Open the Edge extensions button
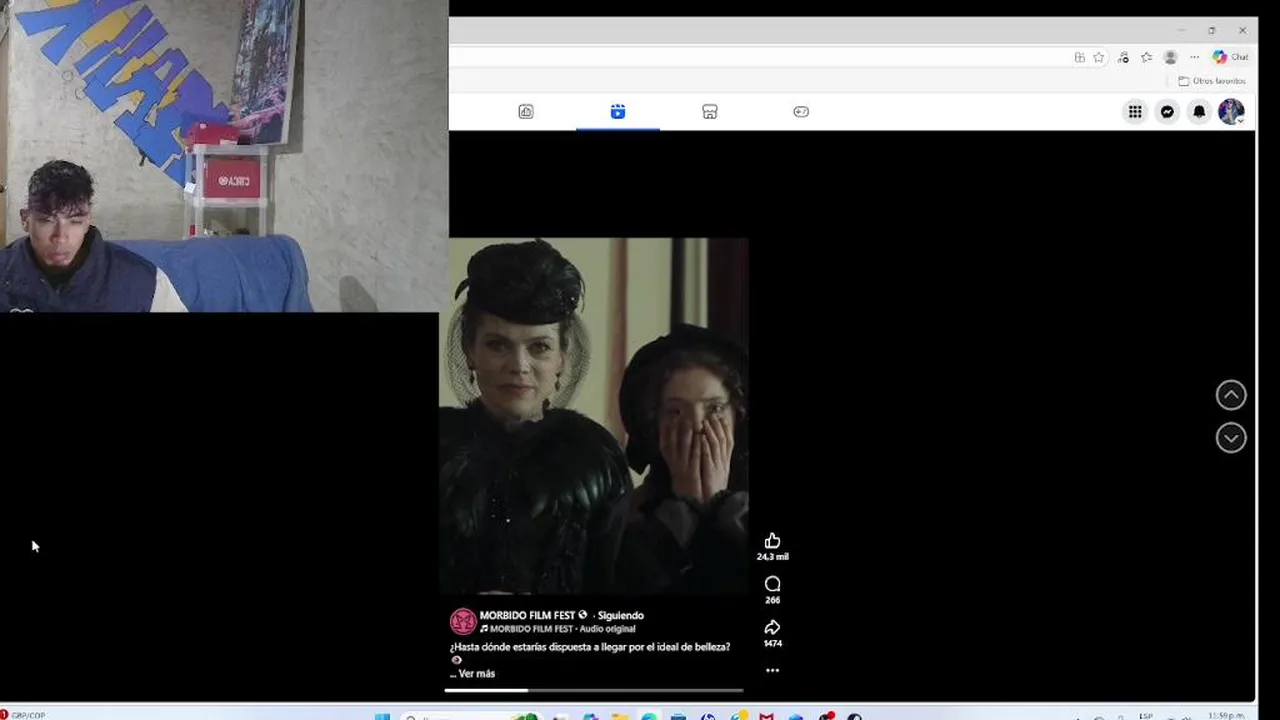The height and width of the screenshot is (720, 1280). pos(1123,57)
